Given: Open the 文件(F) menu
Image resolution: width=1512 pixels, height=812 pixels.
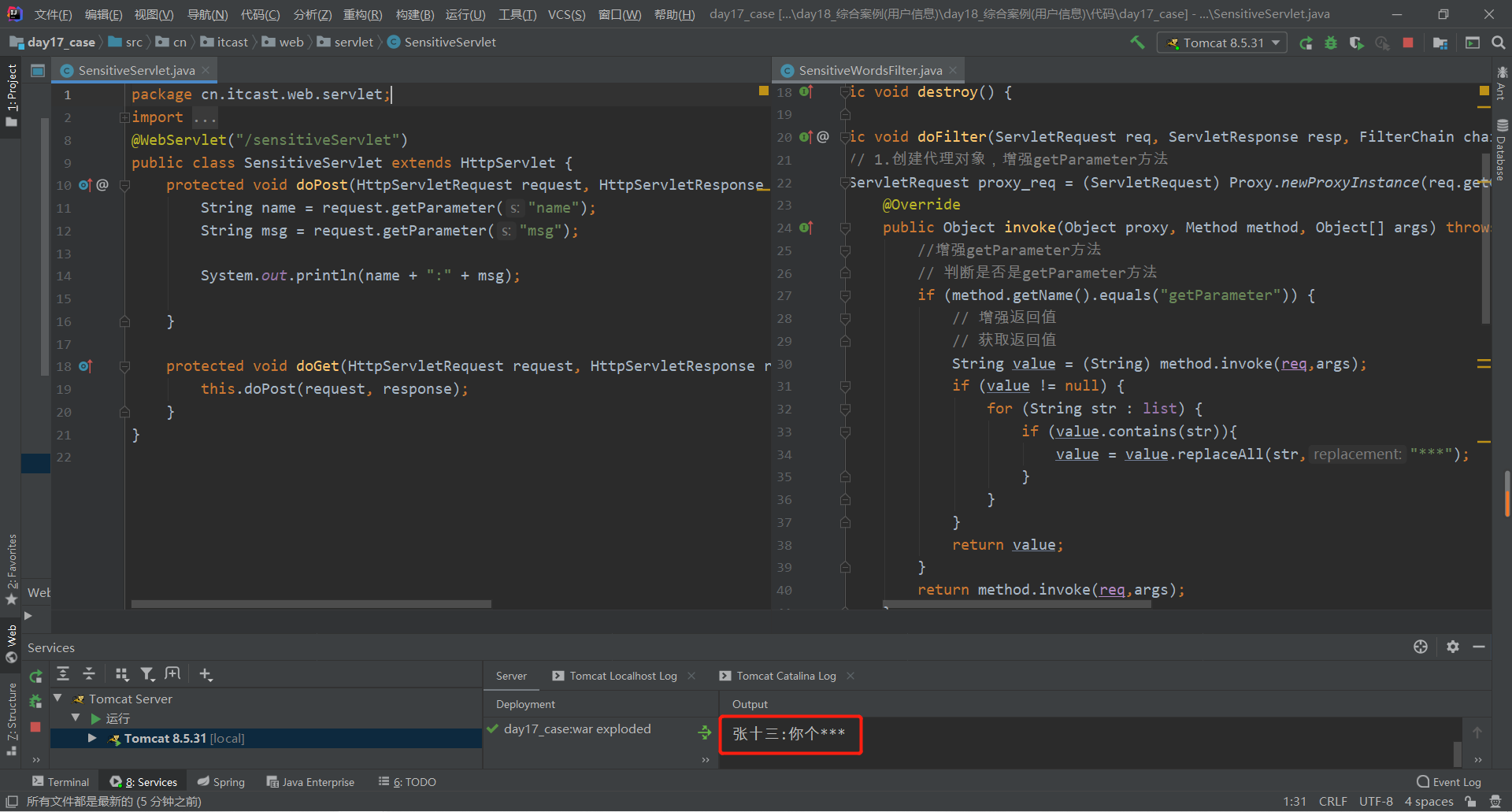Looking at the screenshot, I should (53, 14).
